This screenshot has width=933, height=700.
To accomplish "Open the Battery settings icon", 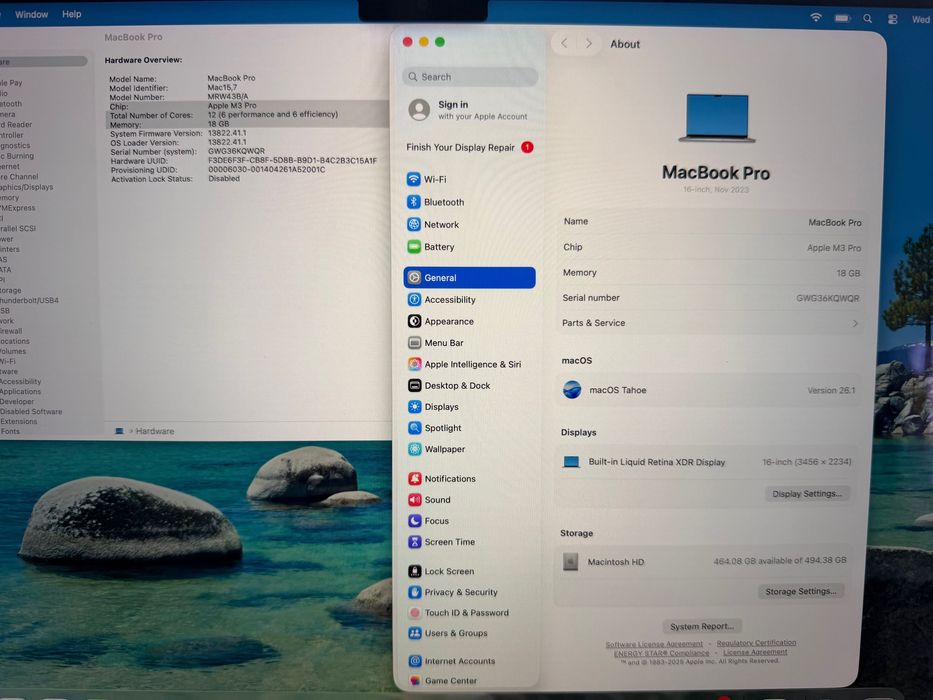I will [414, 246].
